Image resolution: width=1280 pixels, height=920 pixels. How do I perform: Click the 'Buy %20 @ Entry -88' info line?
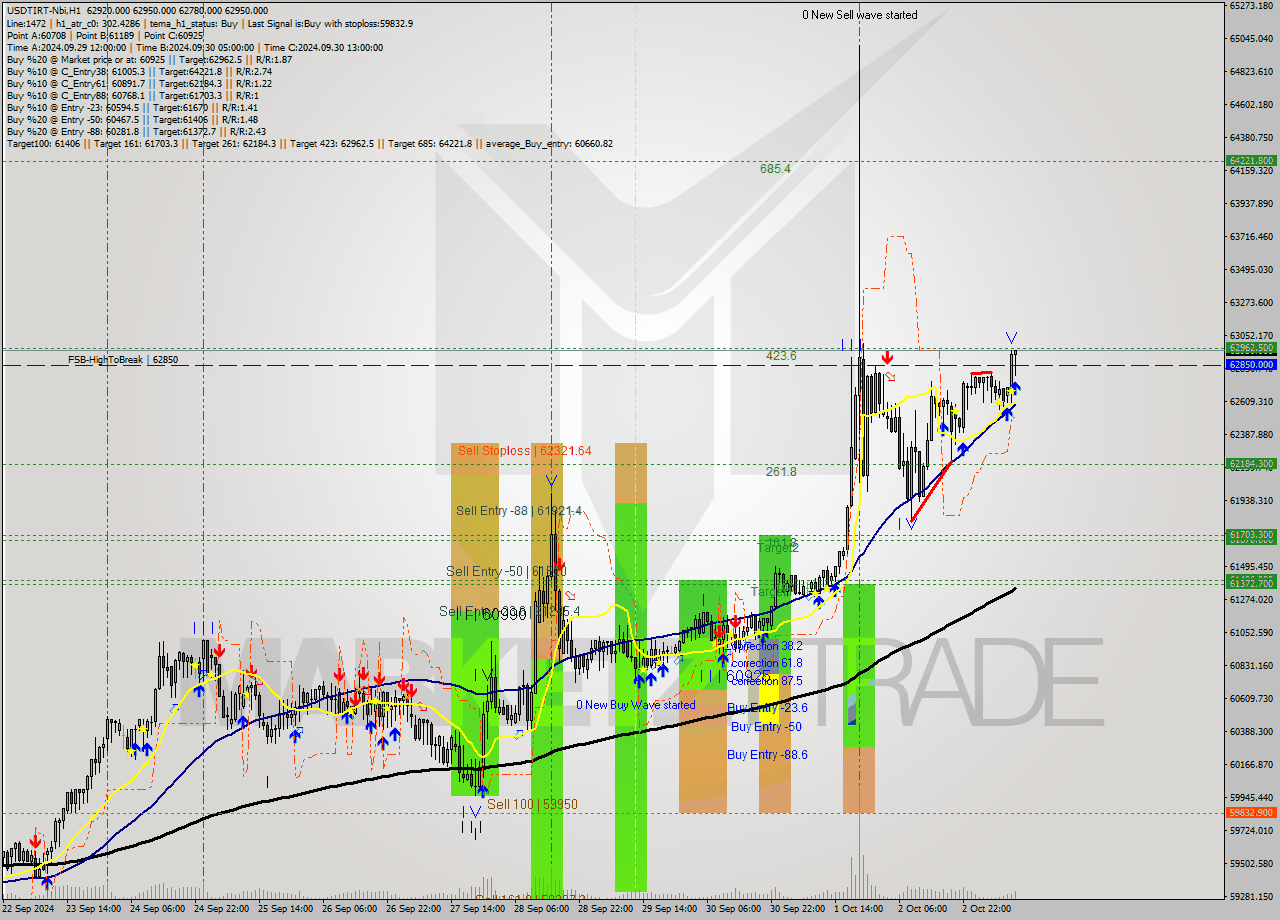[136, 131]
